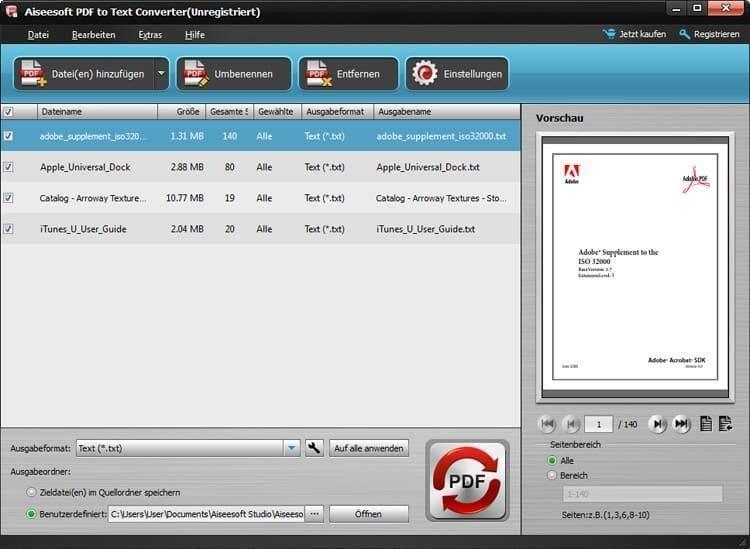
Task: Click the output folder path field
Action: point(206,514)
